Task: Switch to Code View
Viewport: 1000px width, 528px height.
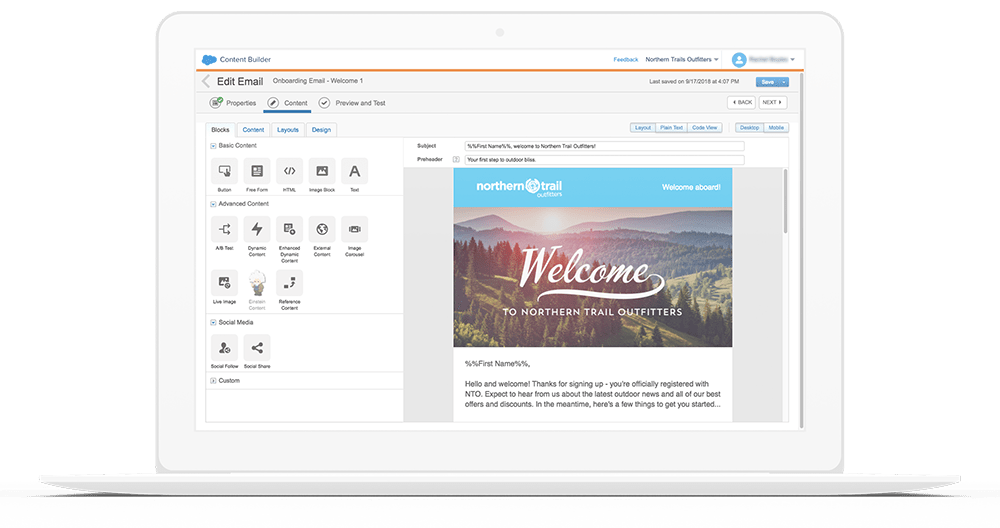Action: [705, 128]
